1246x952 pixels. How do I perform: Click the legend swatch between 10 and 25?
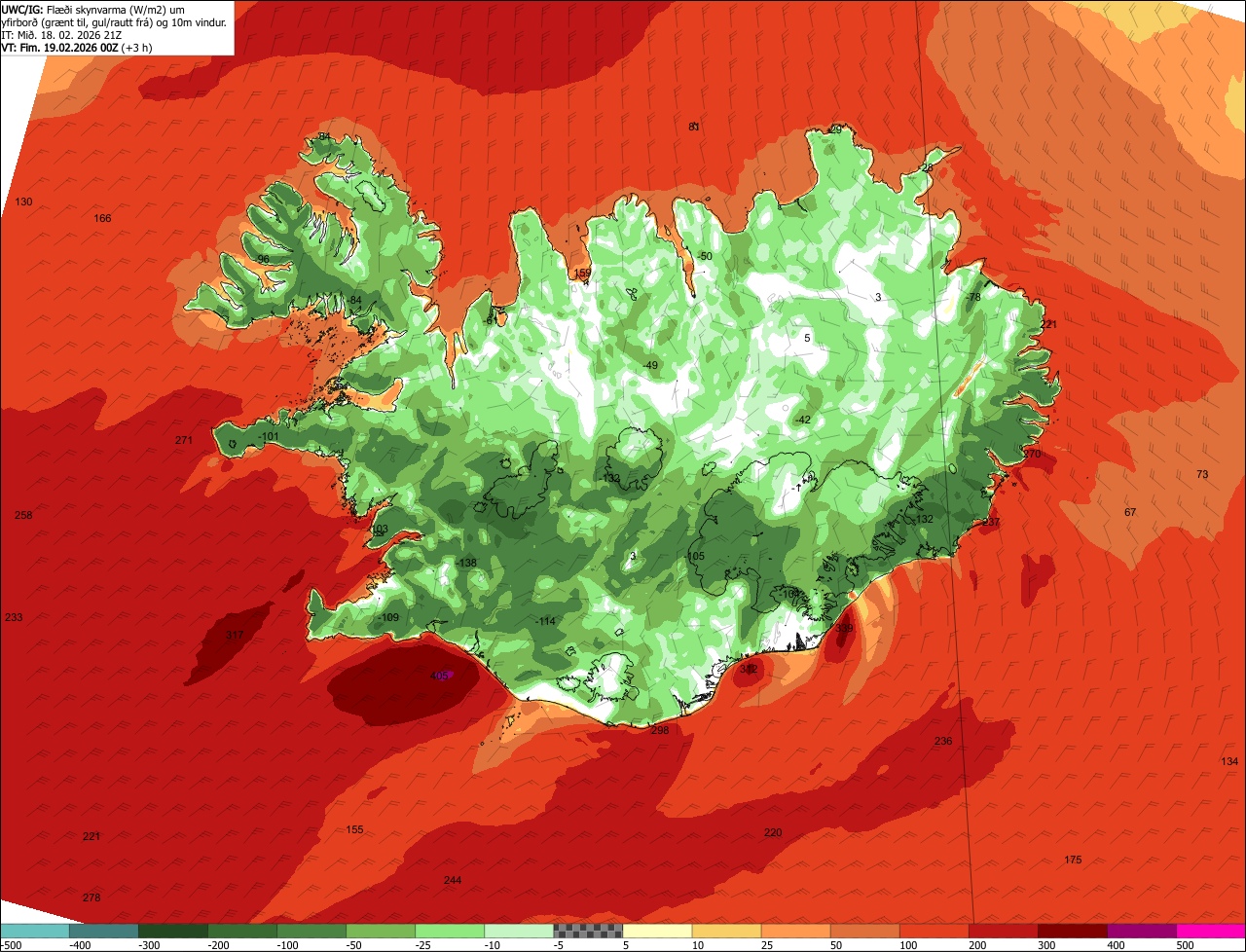click(x=726, y=931)
